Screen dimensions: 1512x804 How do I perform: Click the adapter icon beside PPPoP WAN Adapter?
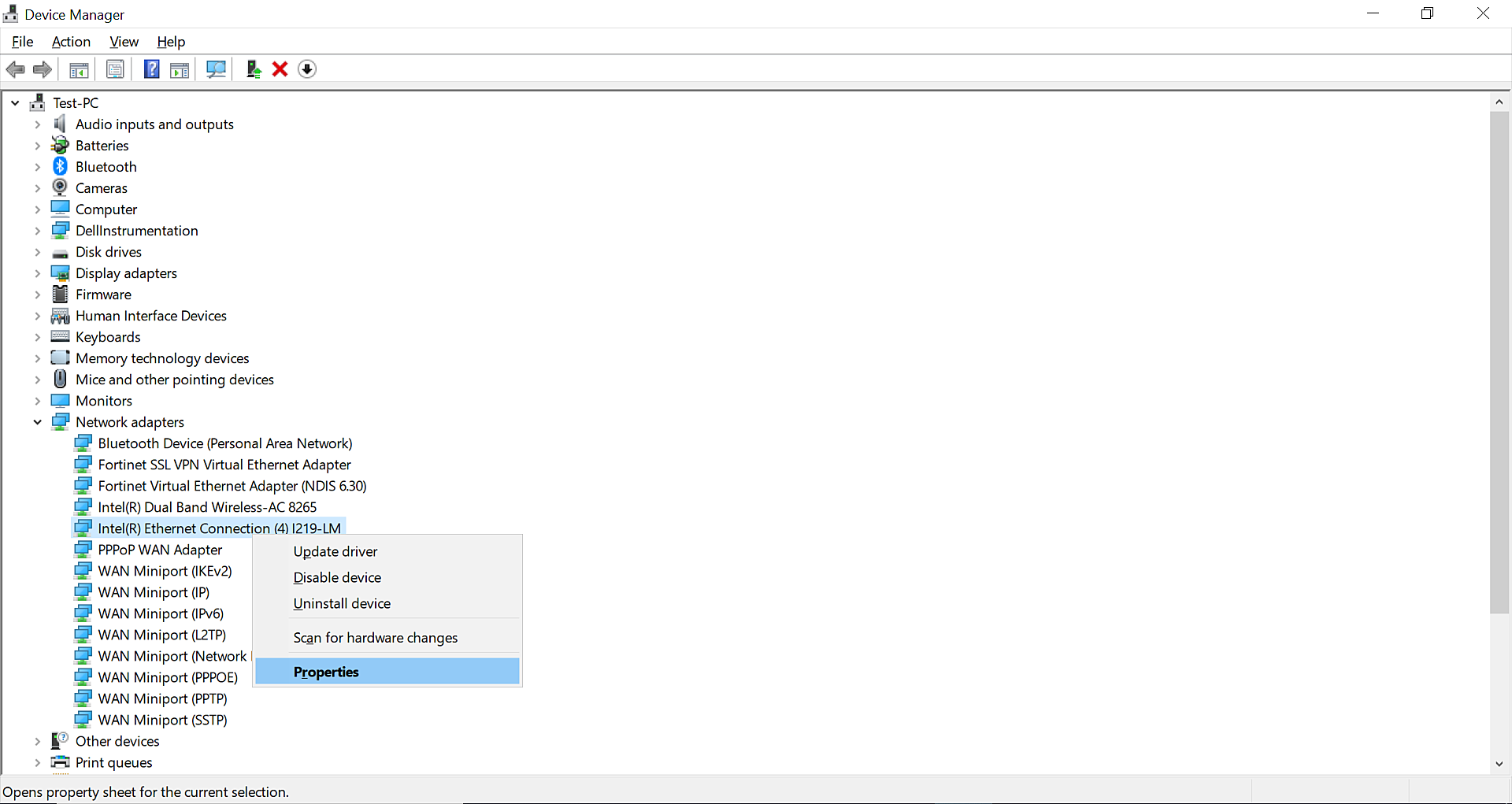(83, 549)
